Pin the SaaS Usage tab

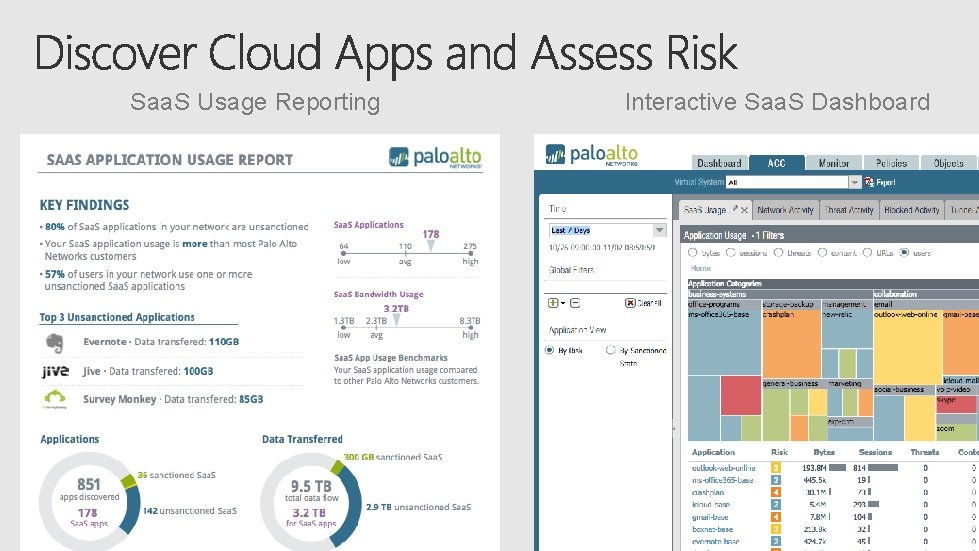[x=734, y=210]
